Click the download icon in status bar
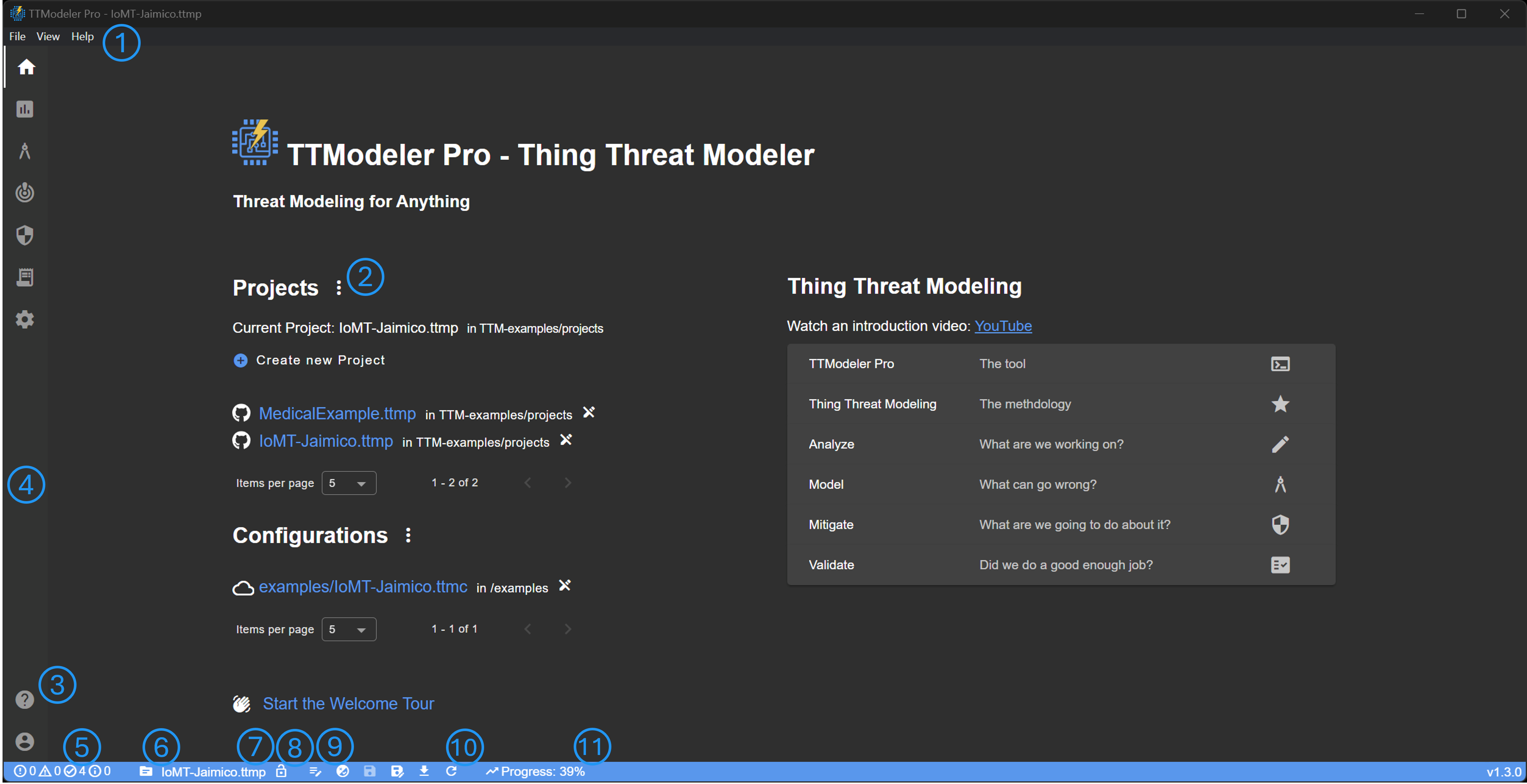 [x=424, y=772]
